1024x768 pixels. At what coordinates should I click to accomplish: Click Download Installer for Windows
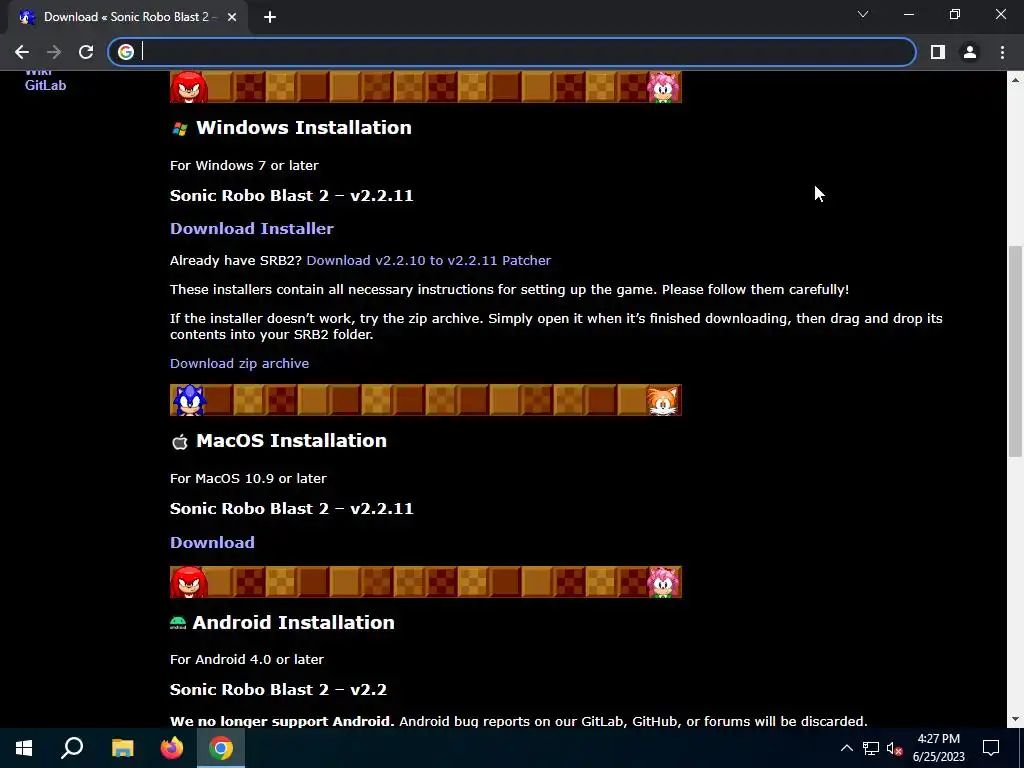(x=251, y=229)
